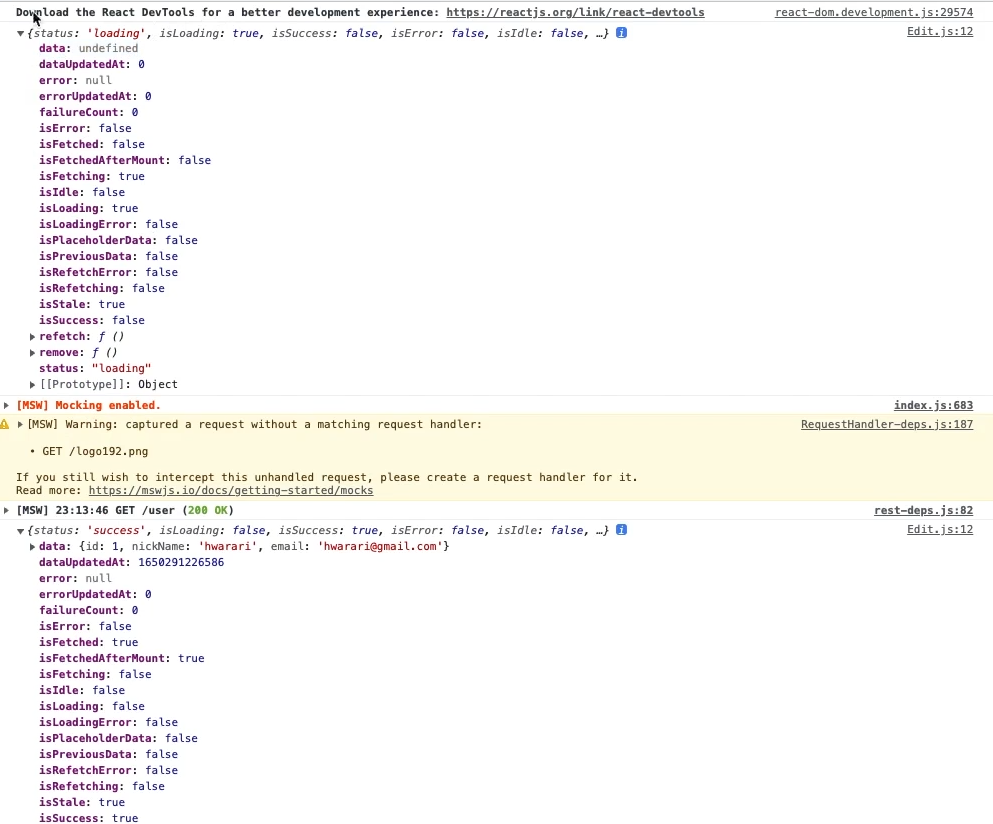The height and width of the screenshot is (824, 993).
Task: Click info icon beside the success status object
Action: tap(621, 529)
